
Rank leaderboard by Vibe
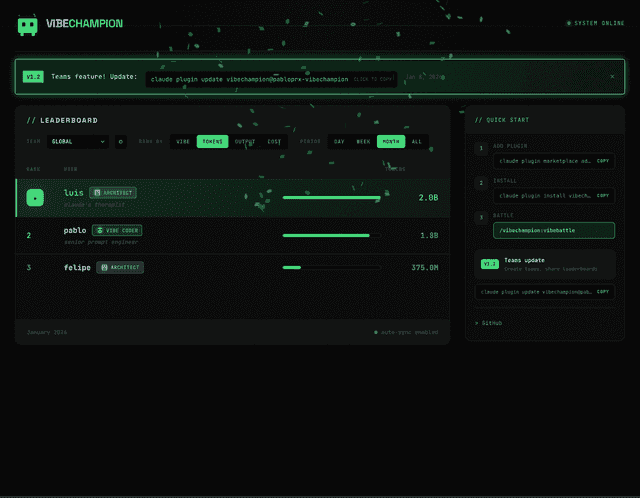[183, 142]
